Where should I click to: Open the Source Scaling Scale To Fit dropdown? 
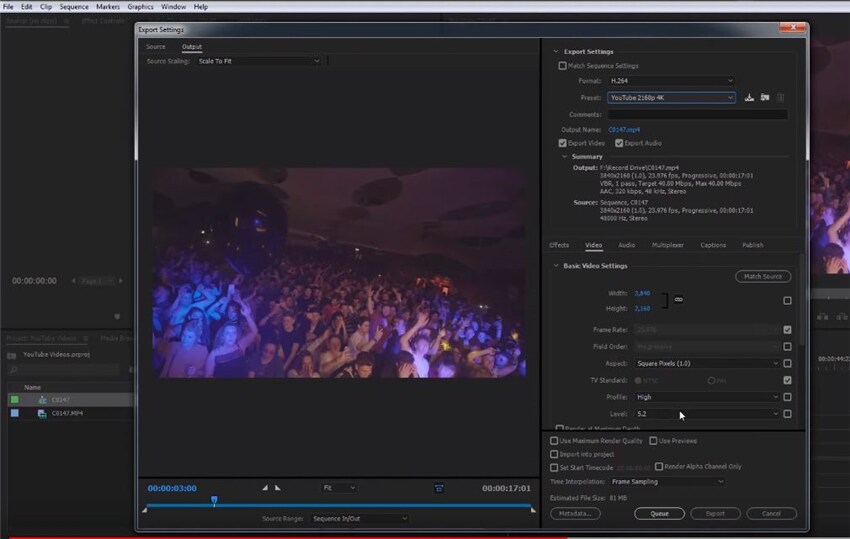(x=259, y=61)
